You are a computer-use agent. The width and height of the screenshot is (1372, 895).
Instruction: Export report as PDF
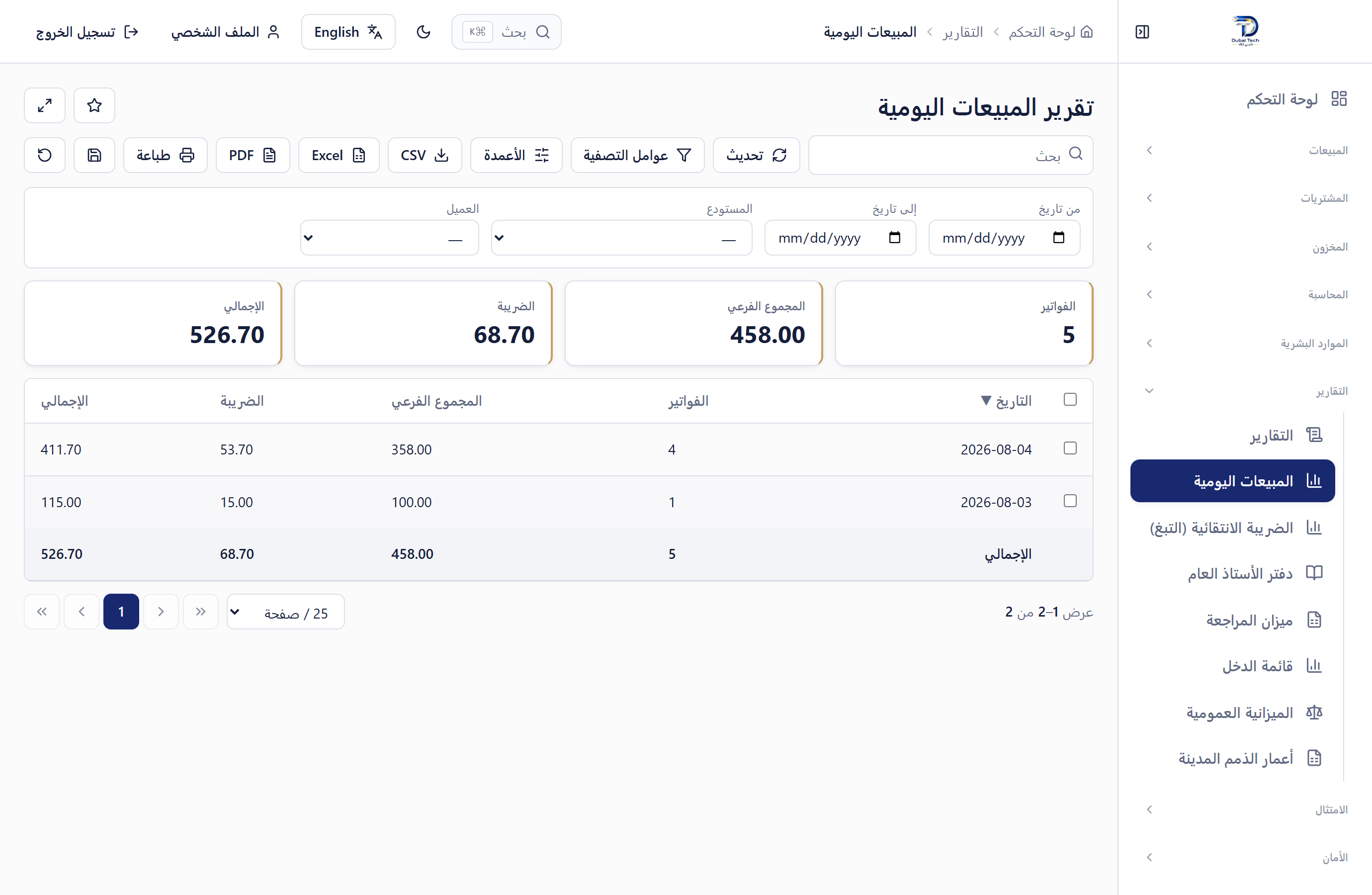(253, 155)
